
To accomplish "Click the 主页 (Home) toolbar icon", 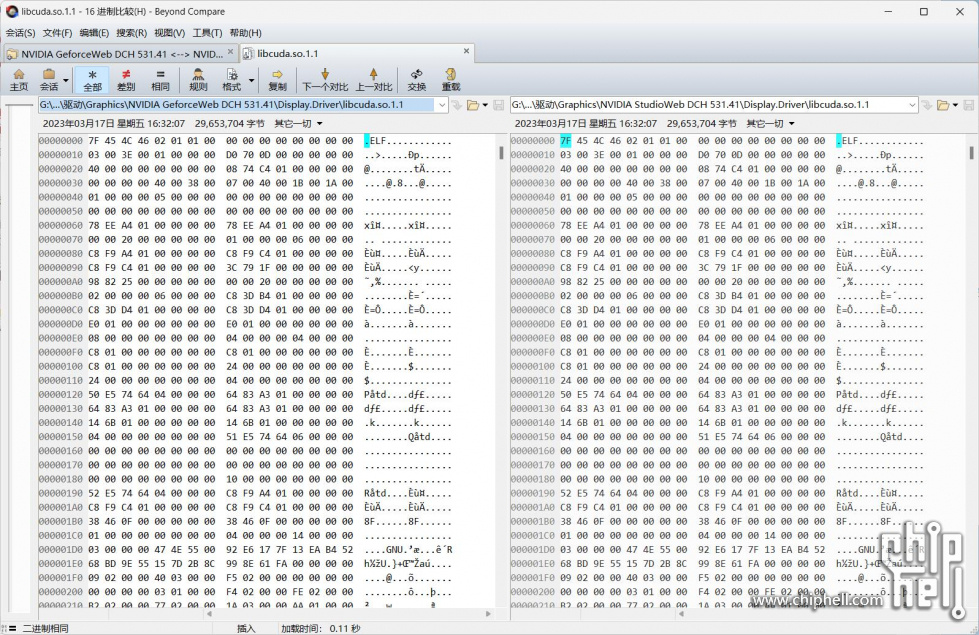I will click(19, 80).
